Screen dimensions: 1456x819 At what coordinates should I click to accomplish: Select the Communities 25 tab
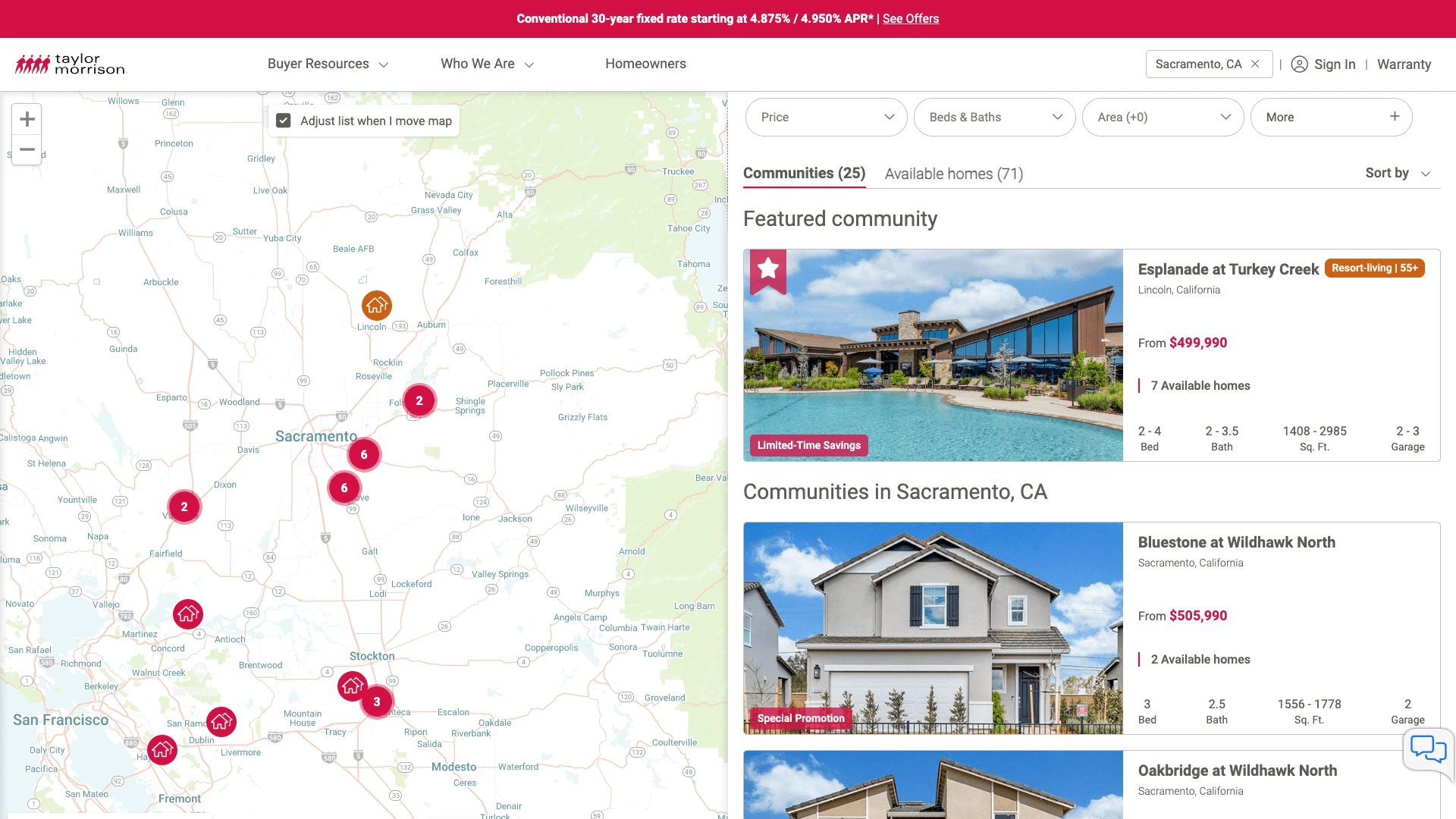click(x=805, y=174)
